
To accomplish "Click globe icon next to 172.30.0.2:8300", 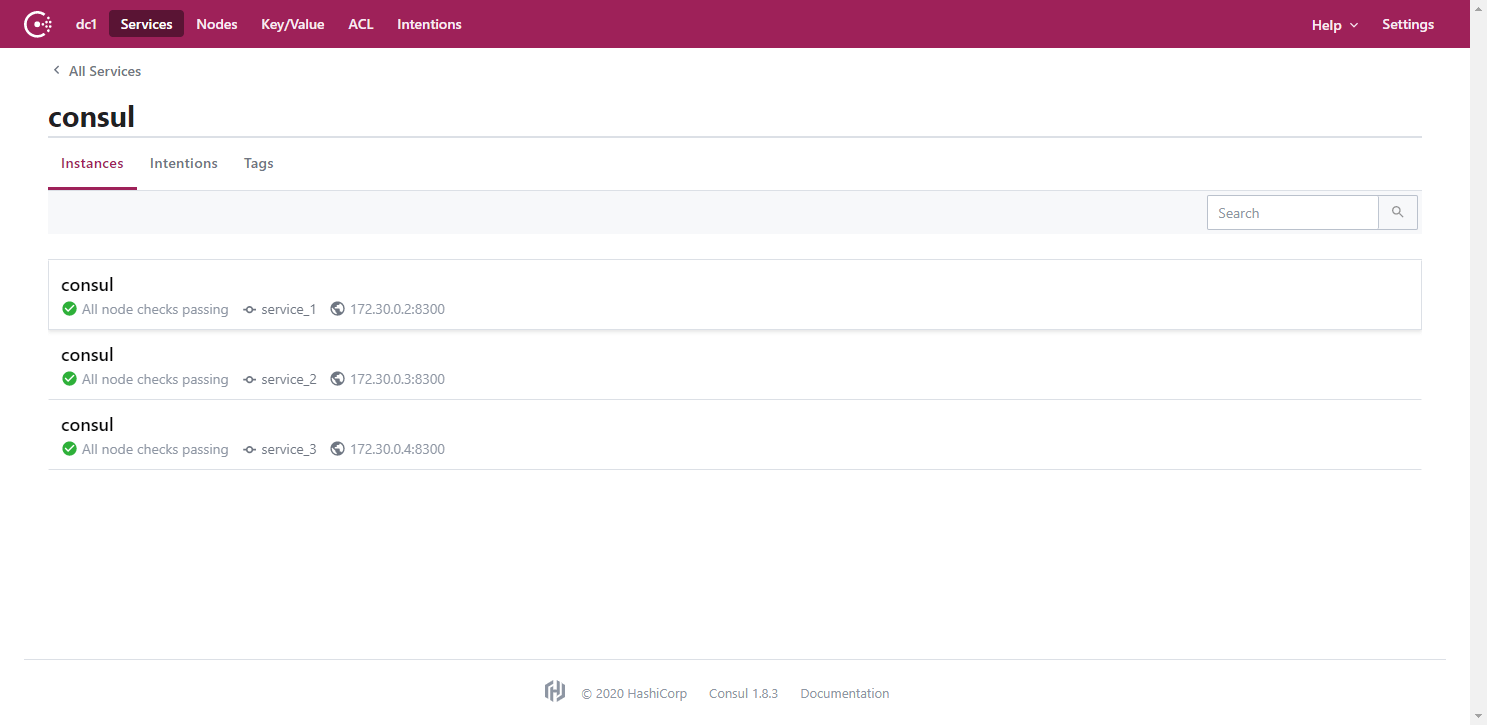I will pyautogui.click(x=337, y=309).
